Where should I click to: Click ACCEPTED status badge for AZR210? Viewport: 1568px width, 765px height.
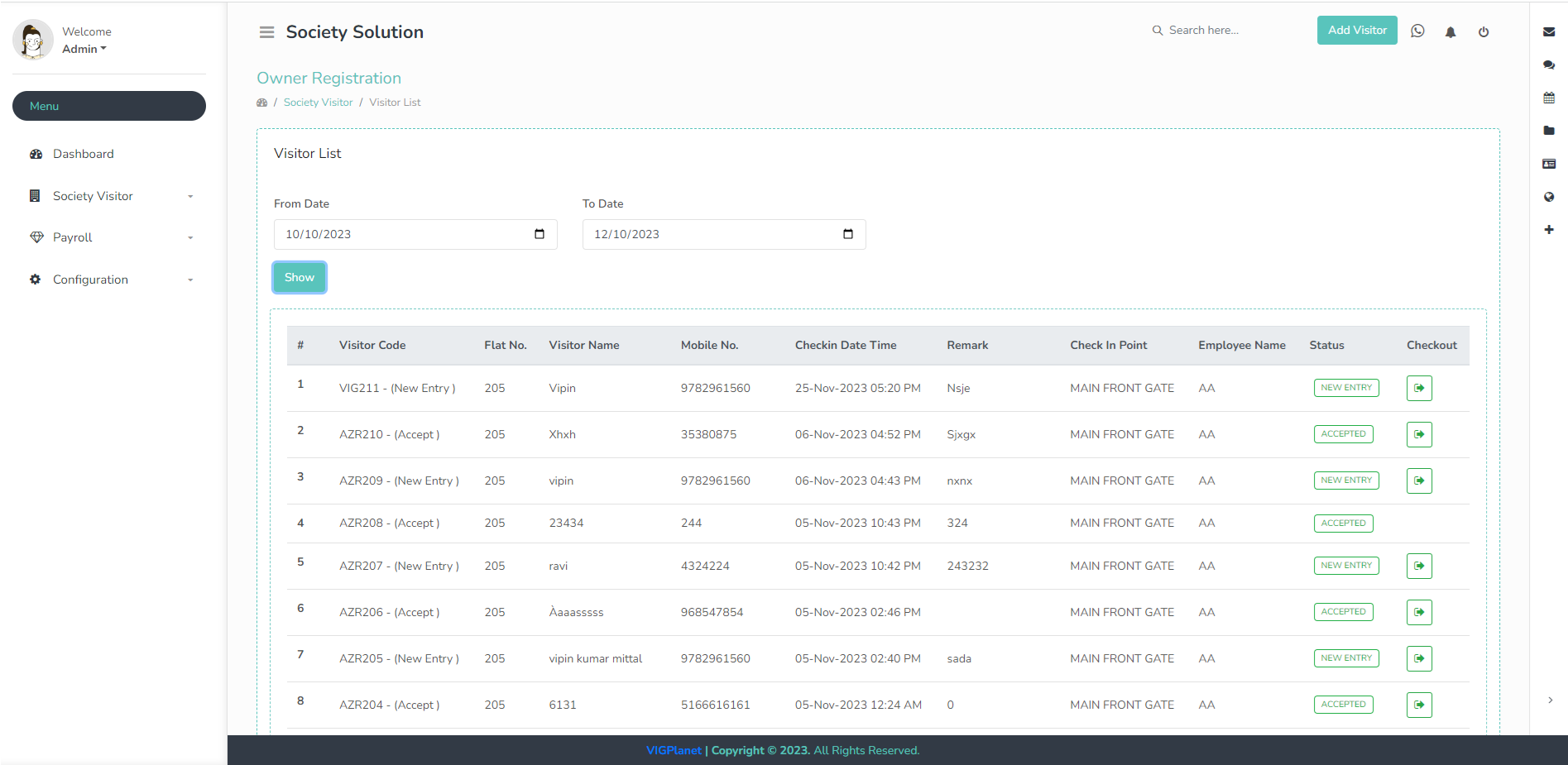(1343, 434)
